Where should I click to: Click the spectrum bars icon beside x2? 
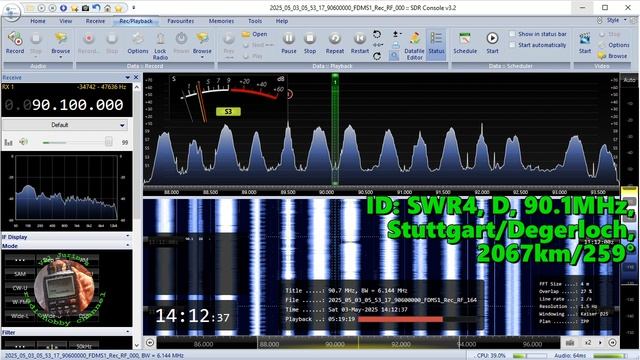coord(570,342)
